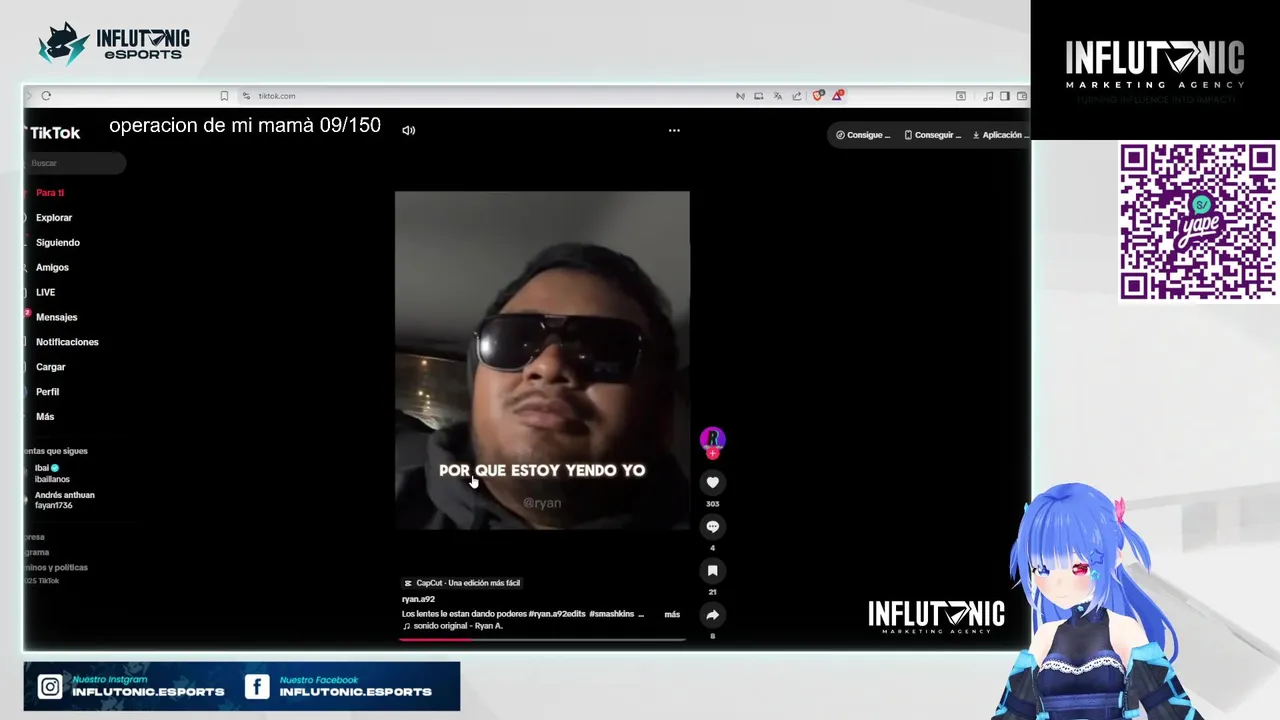Click the TikTok logo
The height and width of the screenshot is (720, 1280).
tap(54, 132)
